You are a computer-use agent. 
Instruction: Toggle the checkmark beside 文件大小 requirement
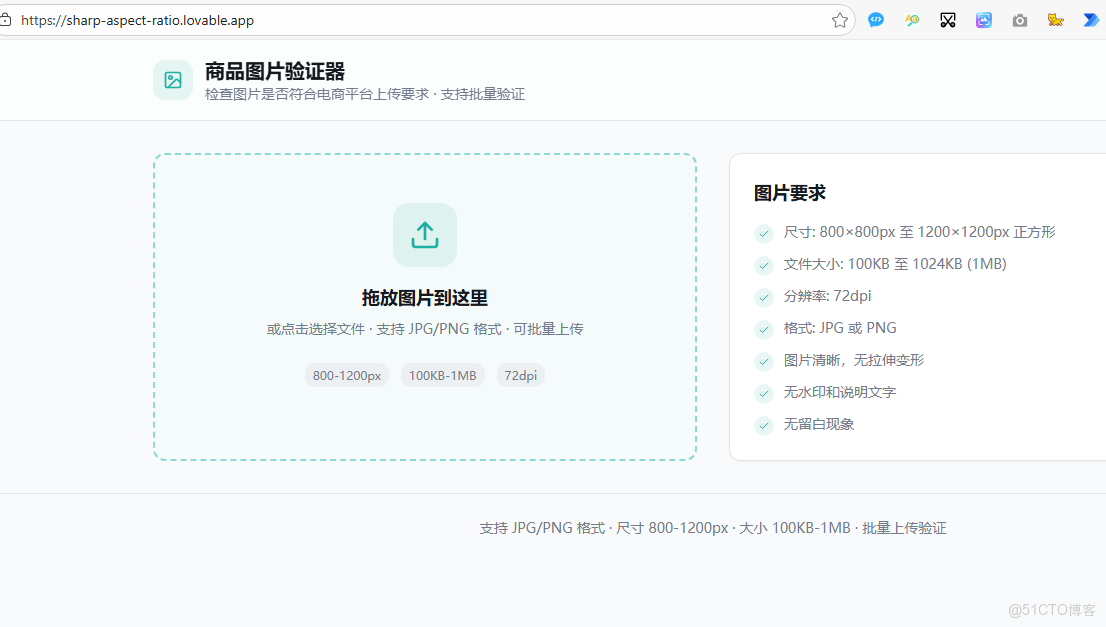(763, 264)
